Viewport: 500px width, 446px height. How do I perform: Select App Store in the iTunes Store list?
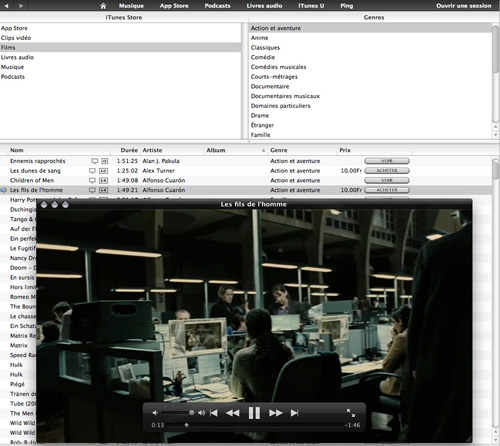click(x=120, y=28)
